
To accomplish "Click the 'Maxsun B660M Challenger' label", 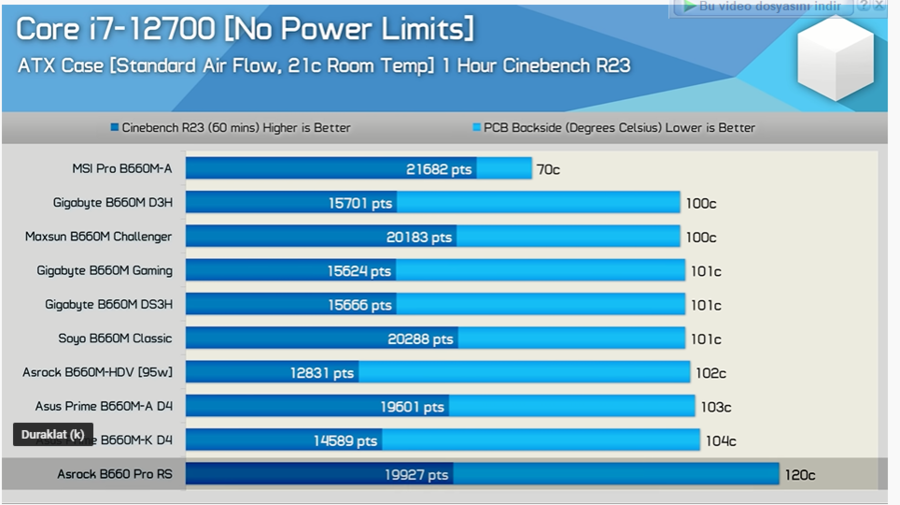I will click(x=98, y=236).
